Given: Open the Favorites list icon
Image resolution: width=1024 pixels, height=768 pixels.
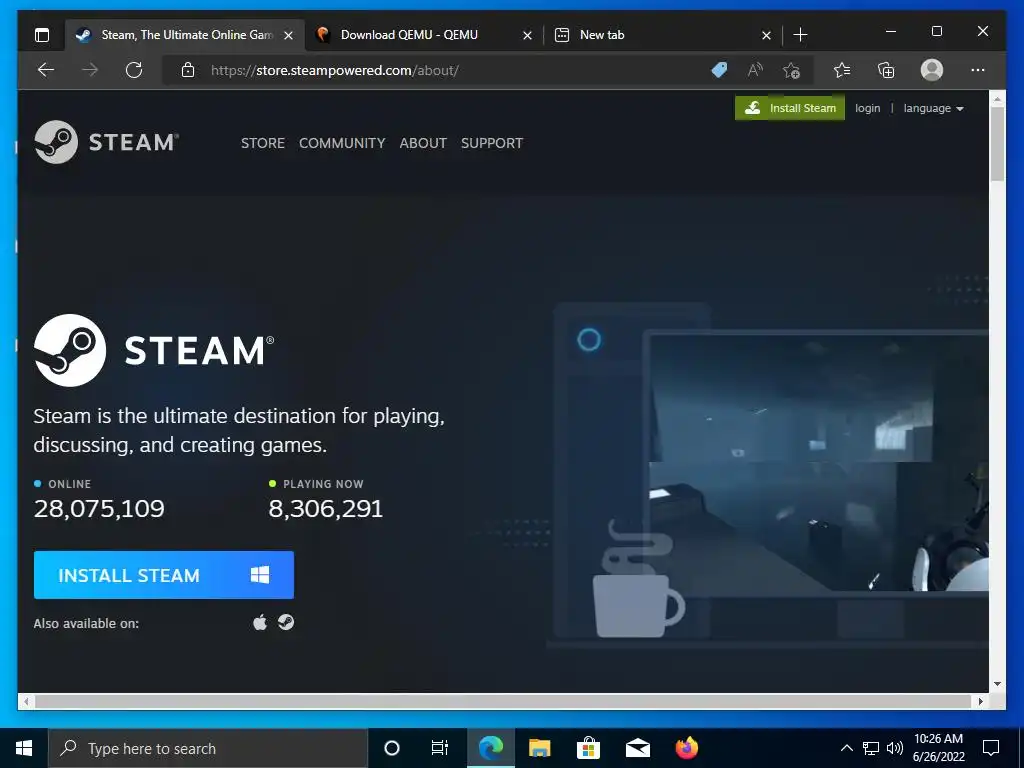Looking at the screenshot, I should [x=842, y=70].
